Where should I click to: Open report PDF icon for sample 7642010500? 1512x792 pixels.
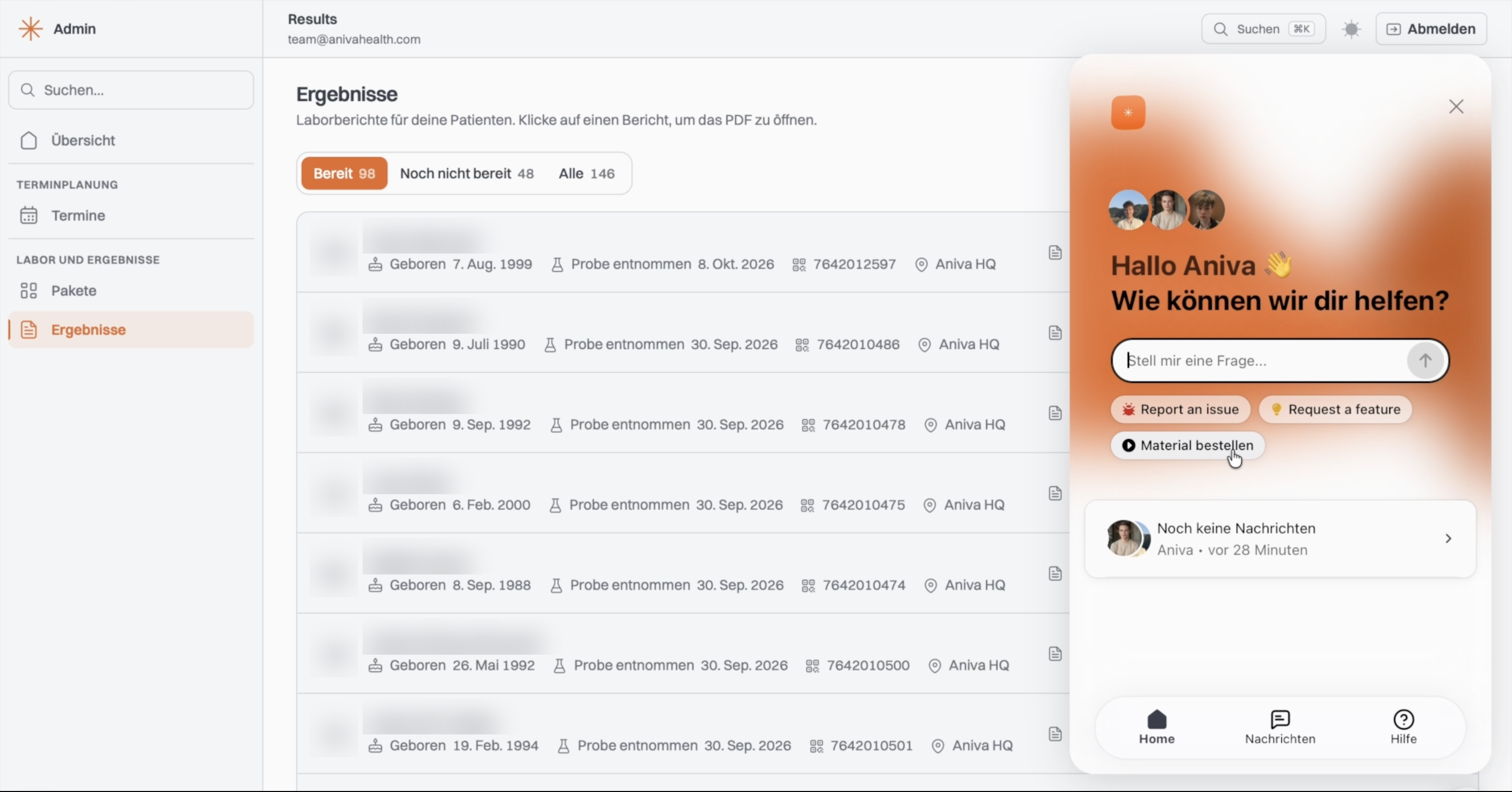tap(1055, 654)
